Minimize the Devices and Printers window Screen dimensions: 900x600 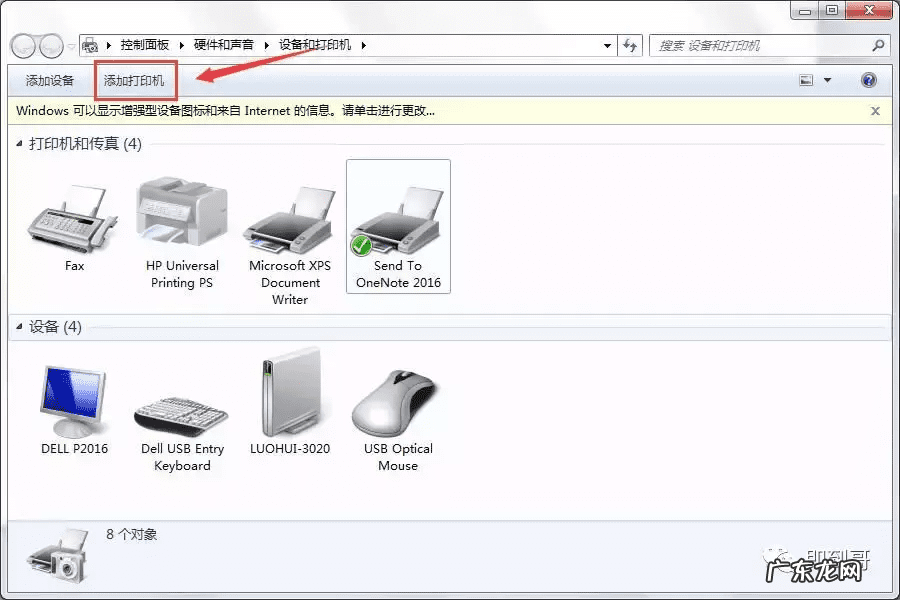805,10
